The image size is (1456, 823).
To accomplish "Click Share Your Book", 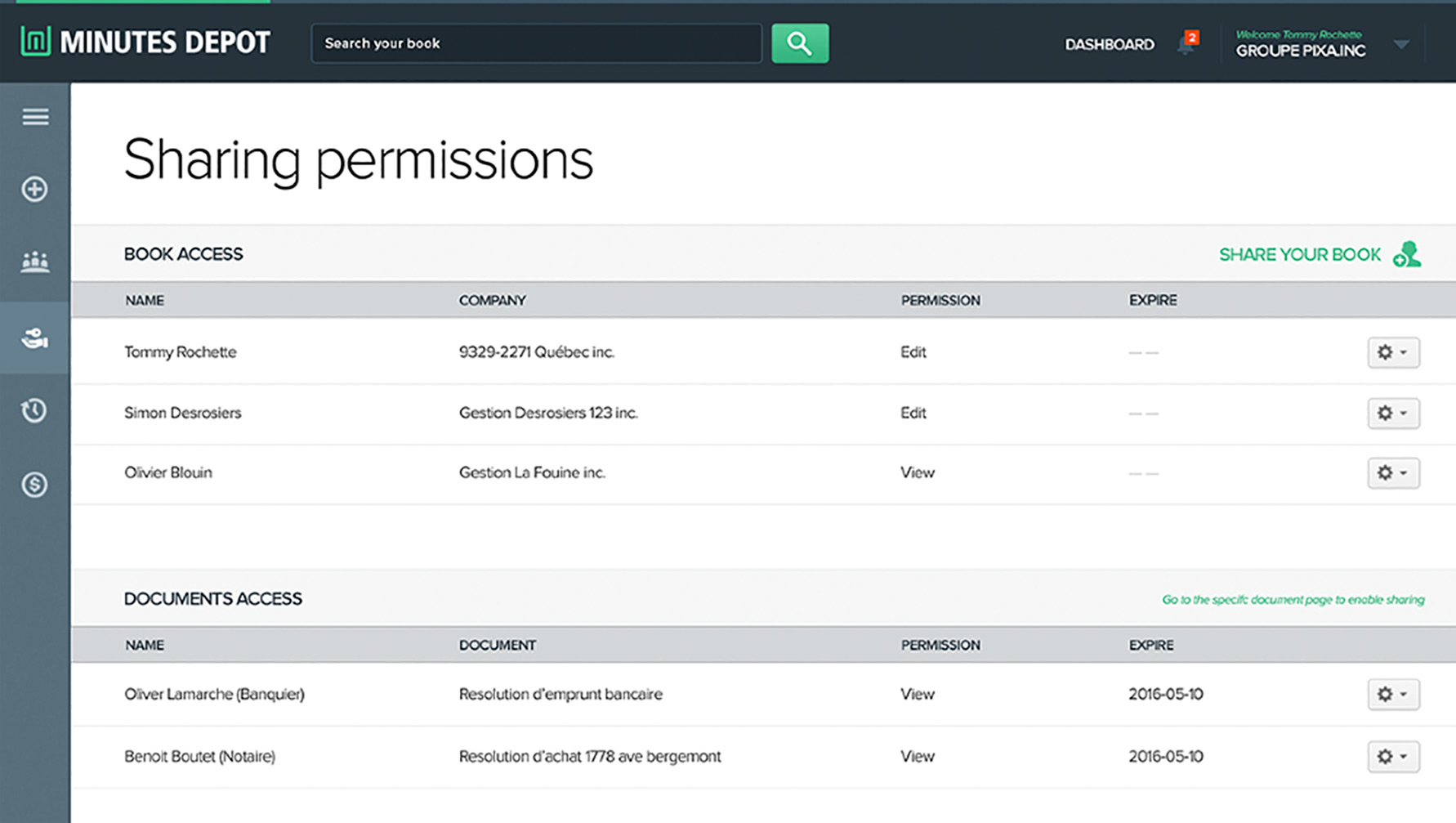I will point(1299,254).
